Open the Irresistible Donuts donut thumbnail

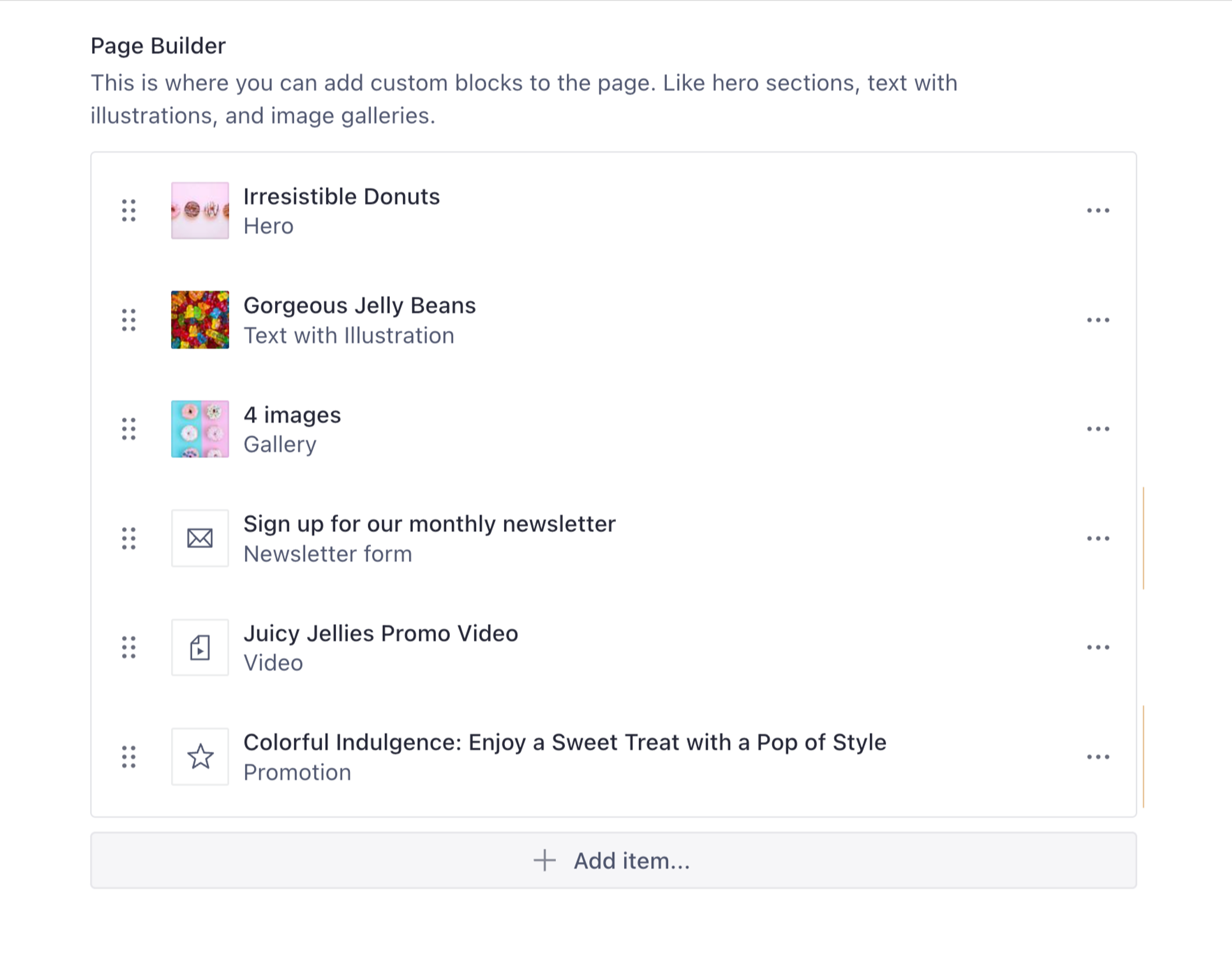[x=200, y=210]
